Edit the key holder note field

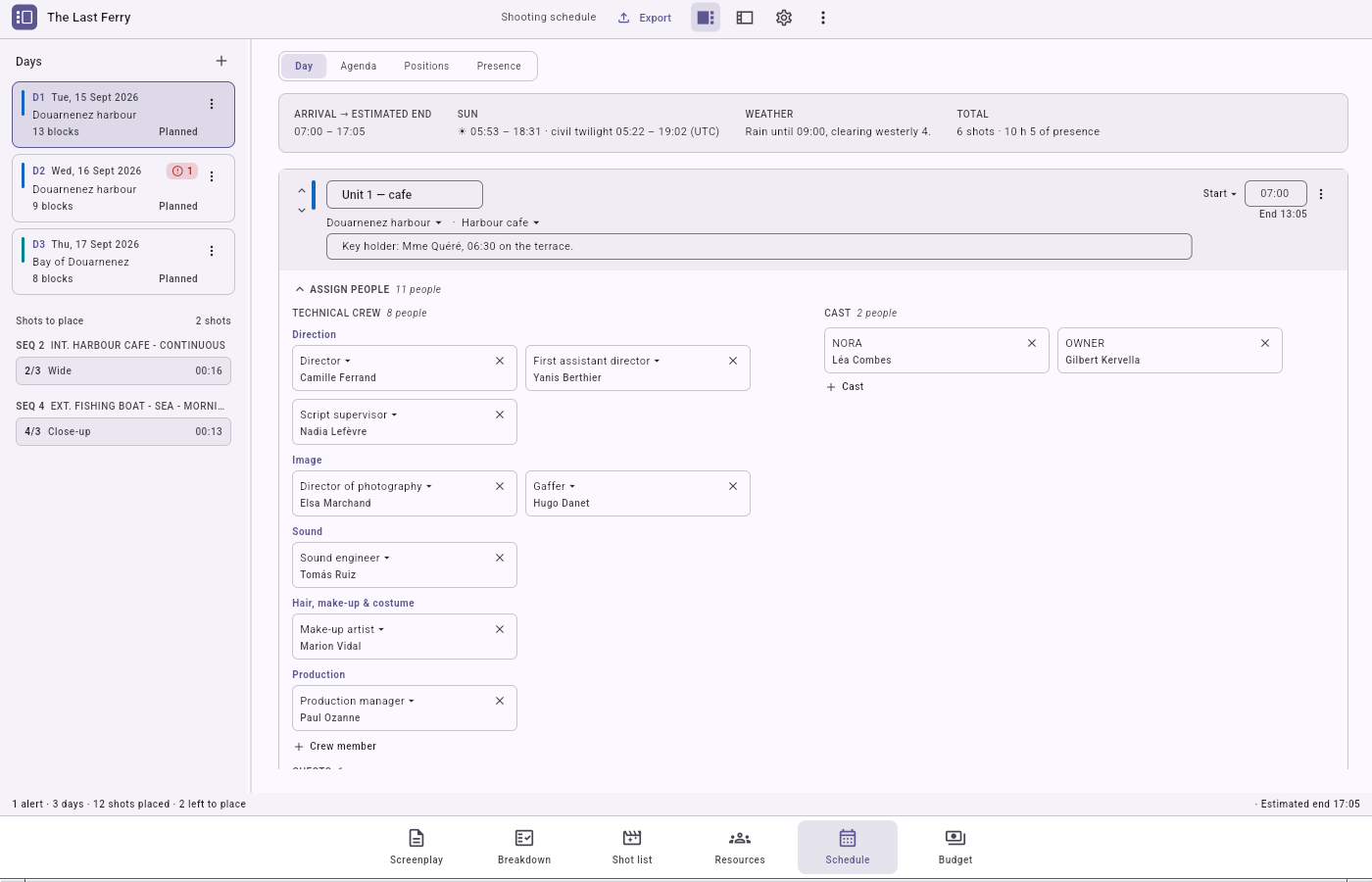(759, 246)
